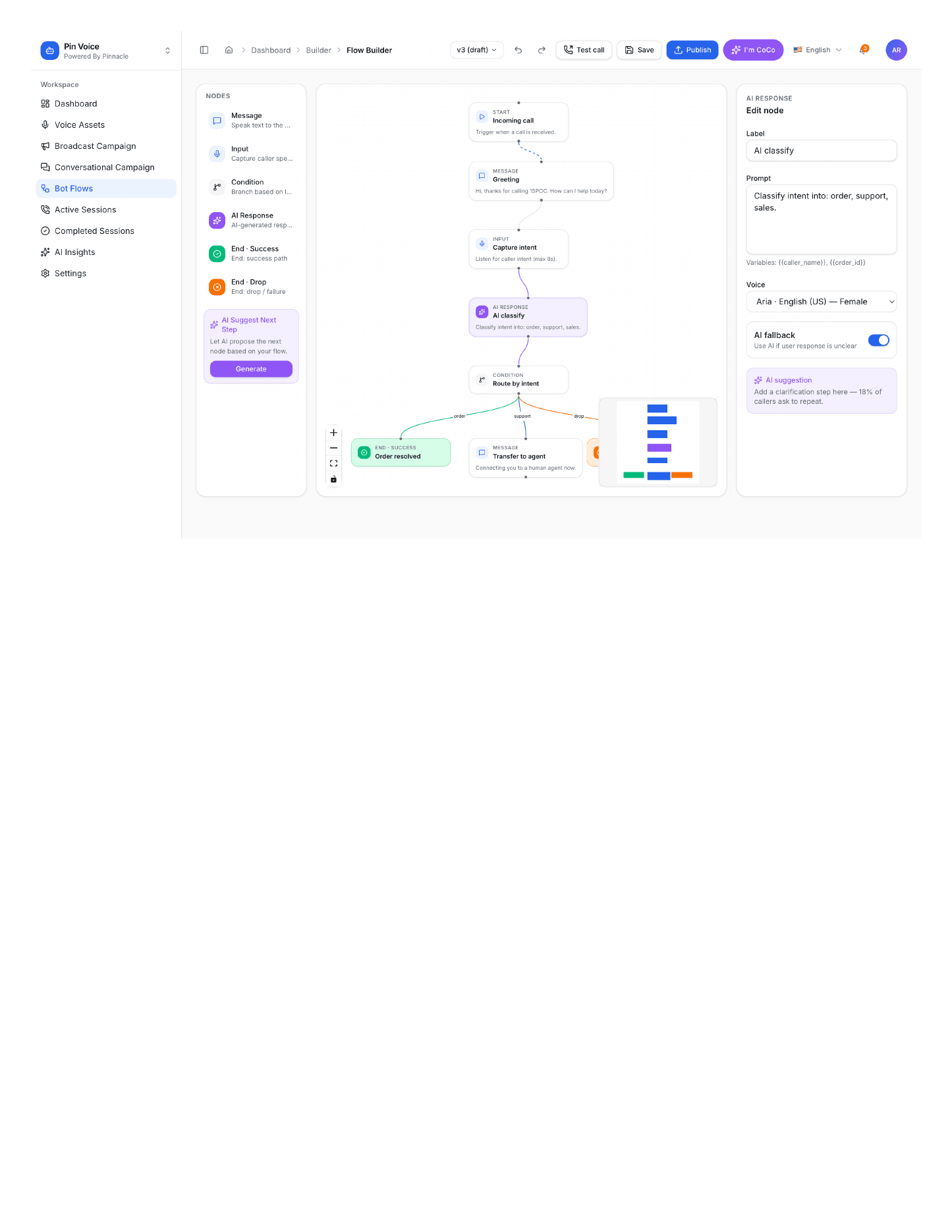Click the 'order' branch edge label
952x1232 pixels.
point(459,416)
